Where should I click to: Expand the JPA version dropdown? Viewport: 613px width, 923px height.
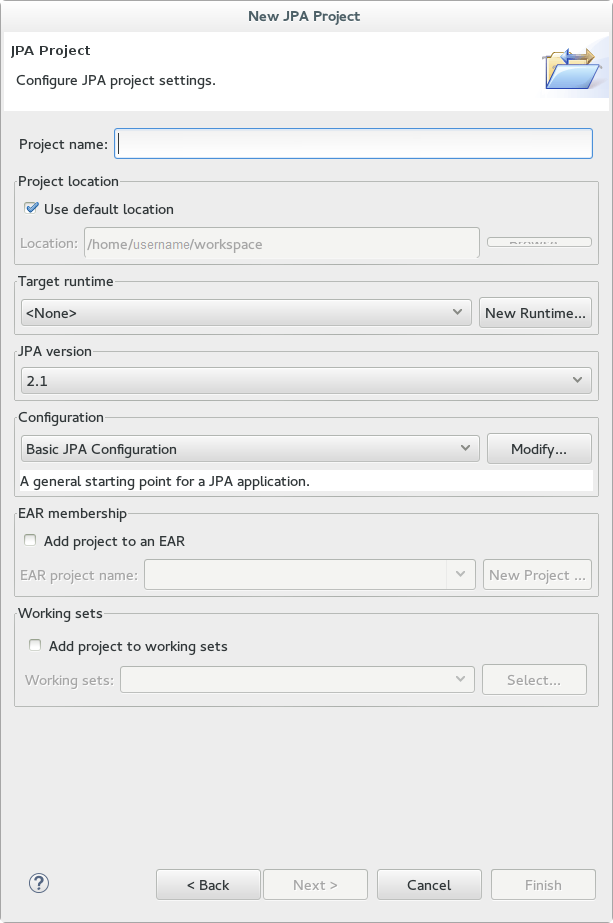306,380
